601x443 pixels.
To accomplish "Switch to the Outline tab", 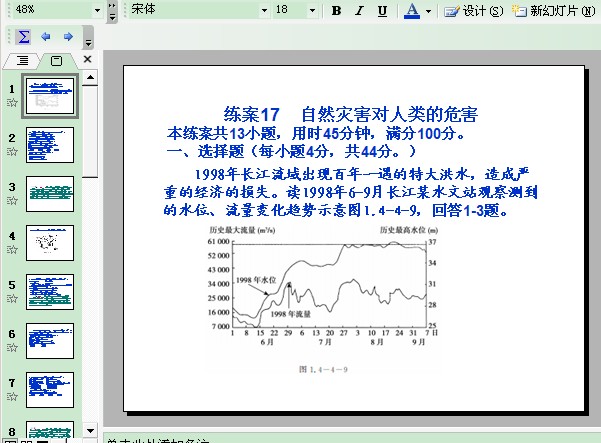I will coord(23,61).
